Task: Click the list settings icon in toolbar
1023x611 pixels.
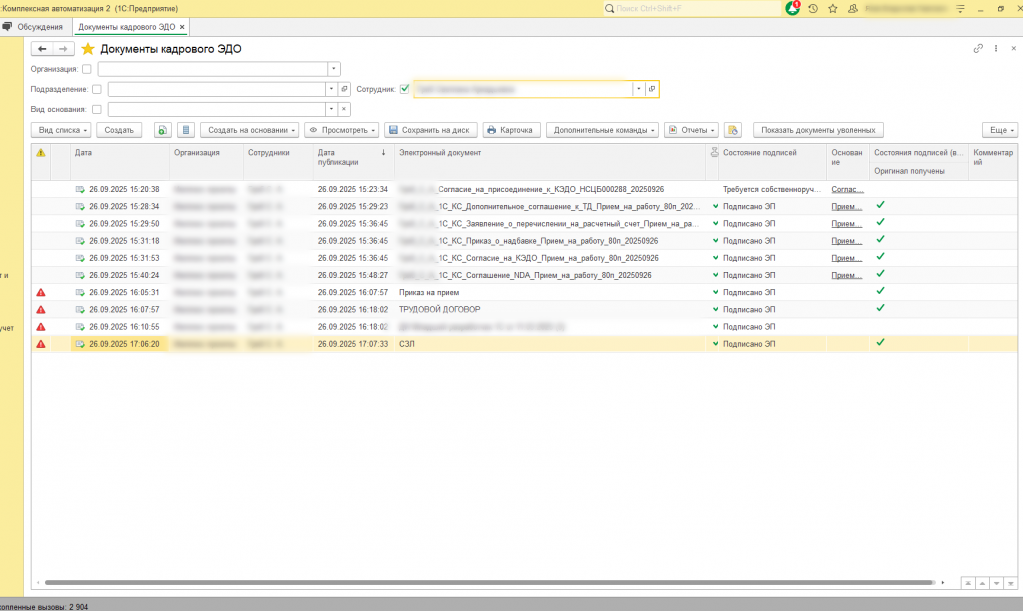Action: [x=186, y=130]
